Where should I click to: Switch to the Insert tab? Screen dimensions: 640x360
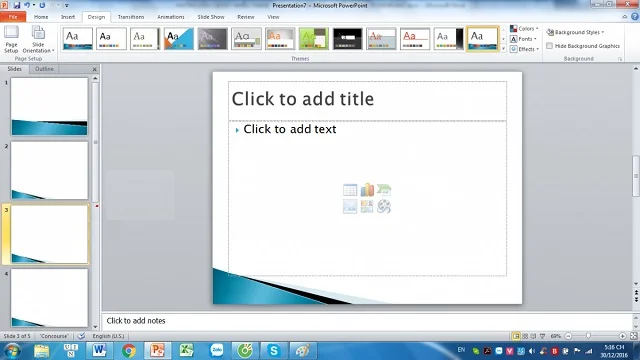[x=68, y=17]
